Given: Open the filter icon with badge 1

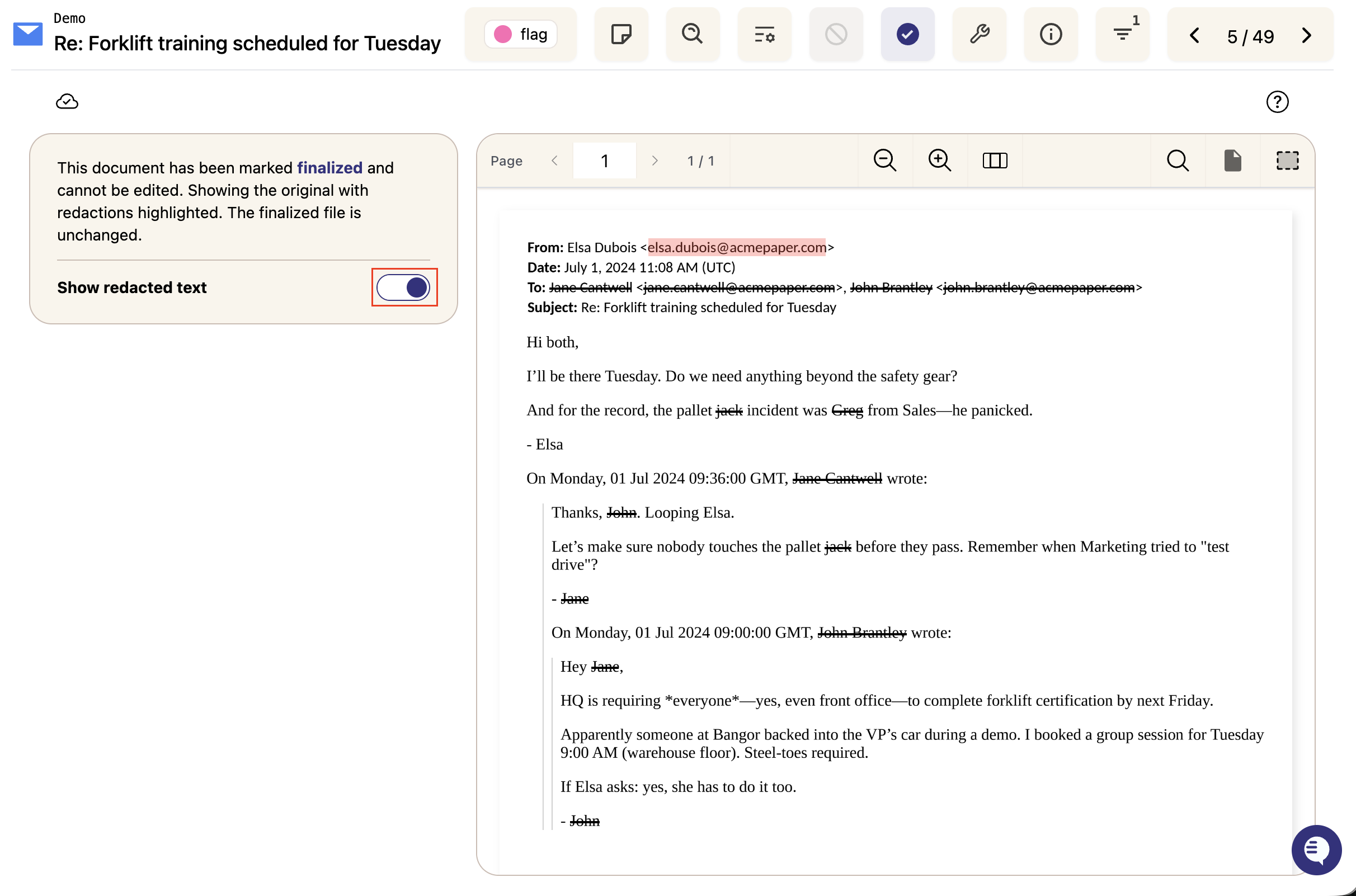Looking at the screenshot, I should (x=1123, y=34).
